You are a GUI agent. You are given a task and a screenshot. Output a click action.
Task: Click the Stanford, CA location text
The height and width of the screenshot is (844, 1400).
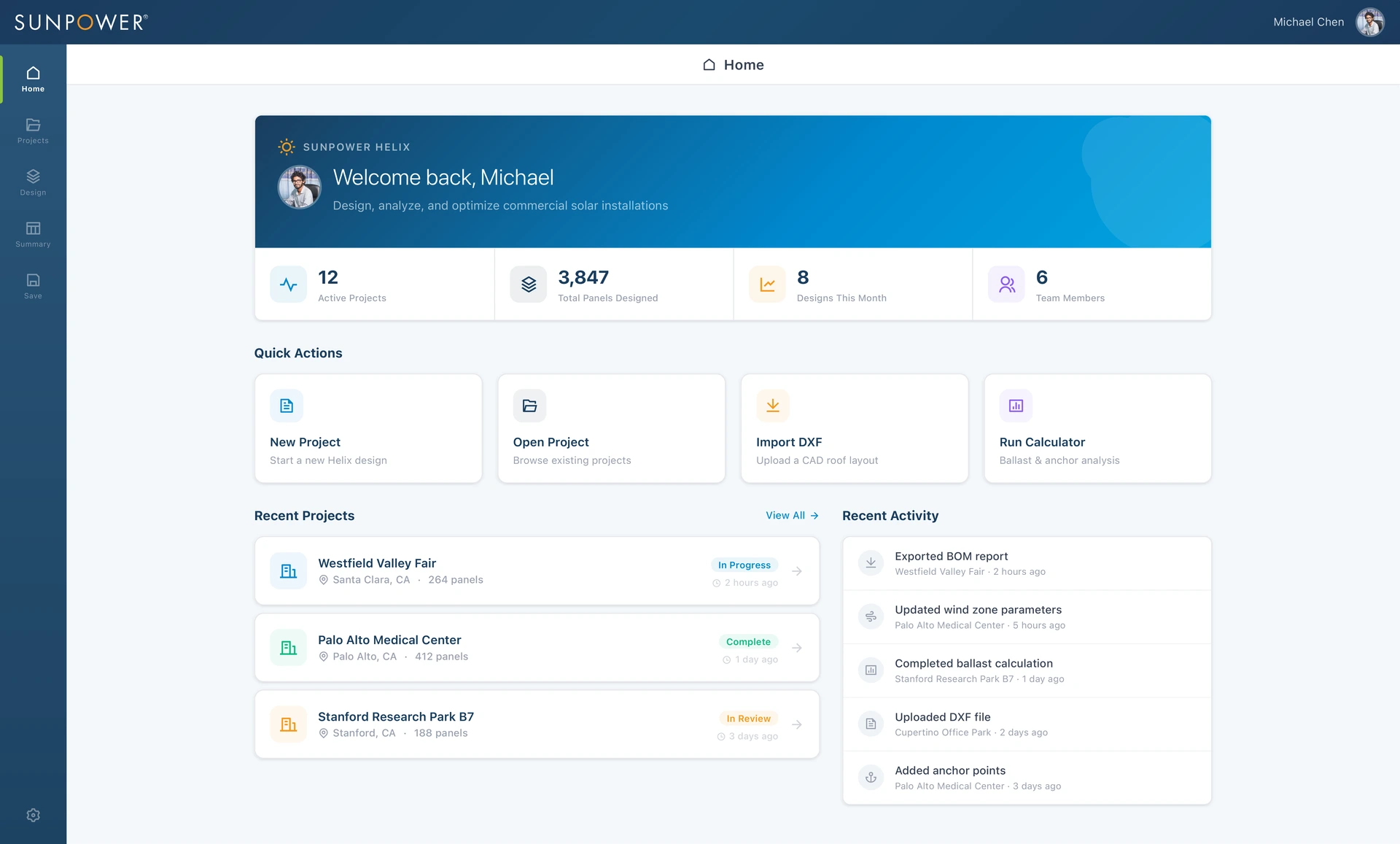(364, 733)
